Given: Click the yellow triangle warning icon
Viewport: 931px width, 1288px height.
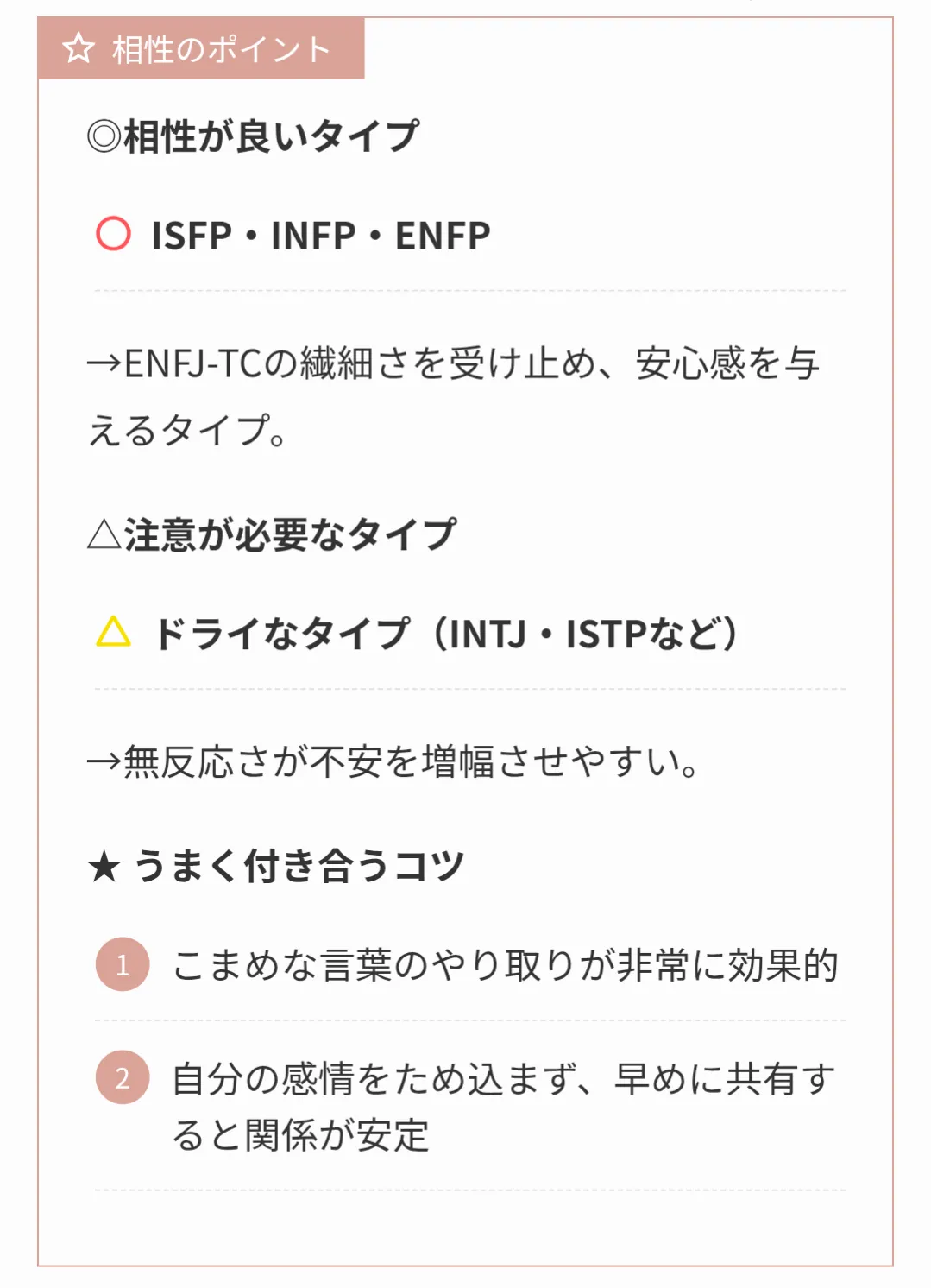Looking at the screenshot, I should 113,633.
